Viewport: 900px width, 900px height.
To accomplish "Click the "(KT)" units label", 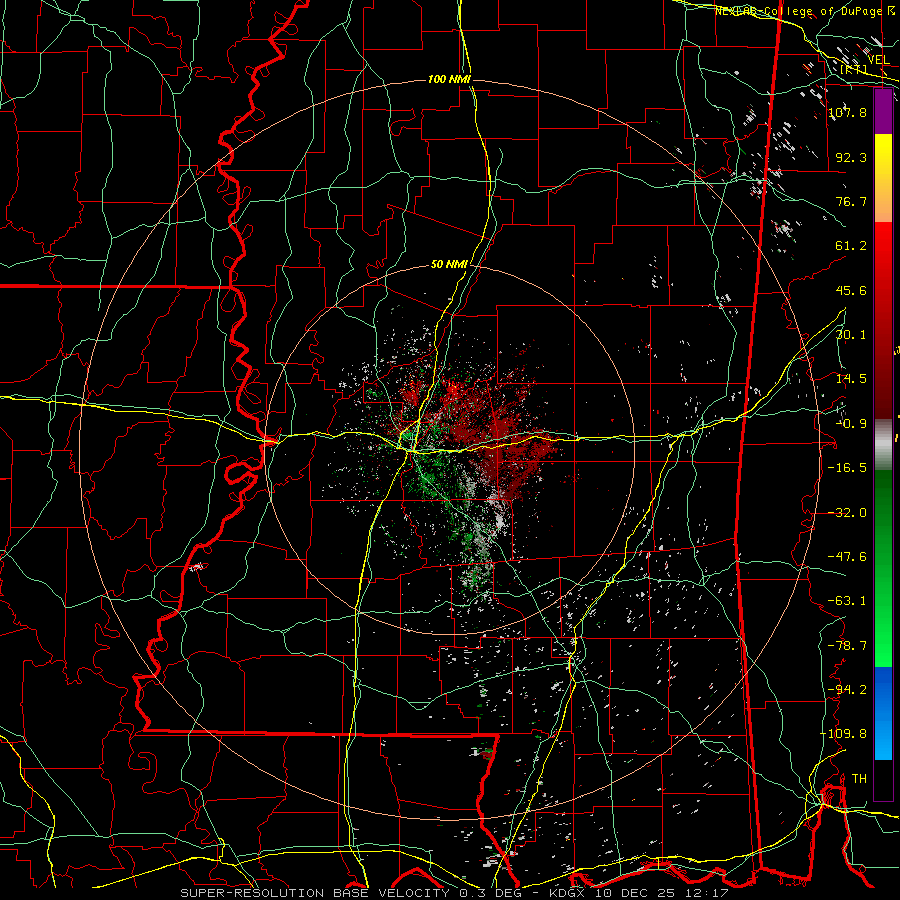I will click(854, 69).
